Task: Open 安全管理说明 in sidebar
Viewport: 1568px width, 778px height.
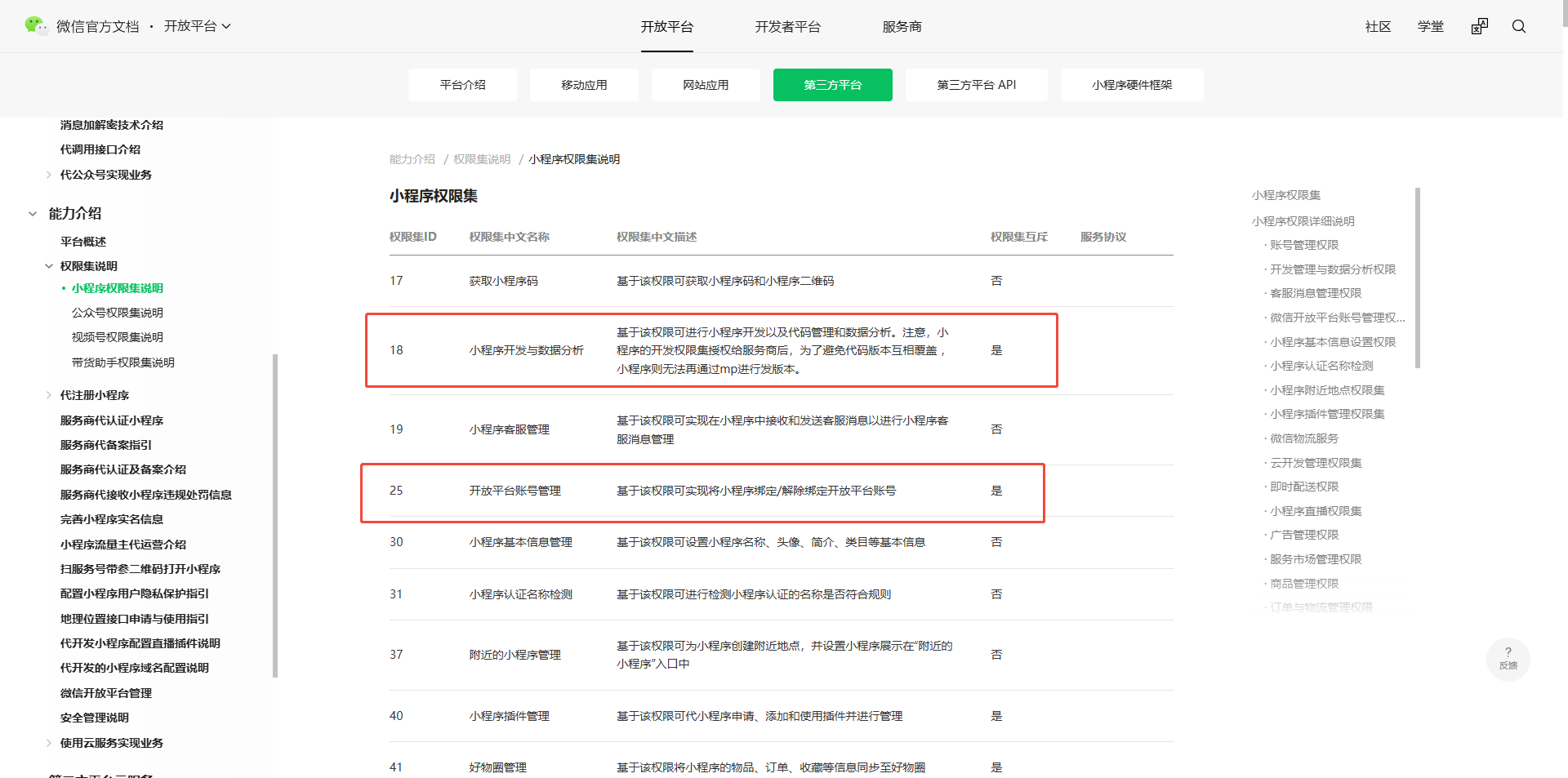Action: tap(95, 718)
